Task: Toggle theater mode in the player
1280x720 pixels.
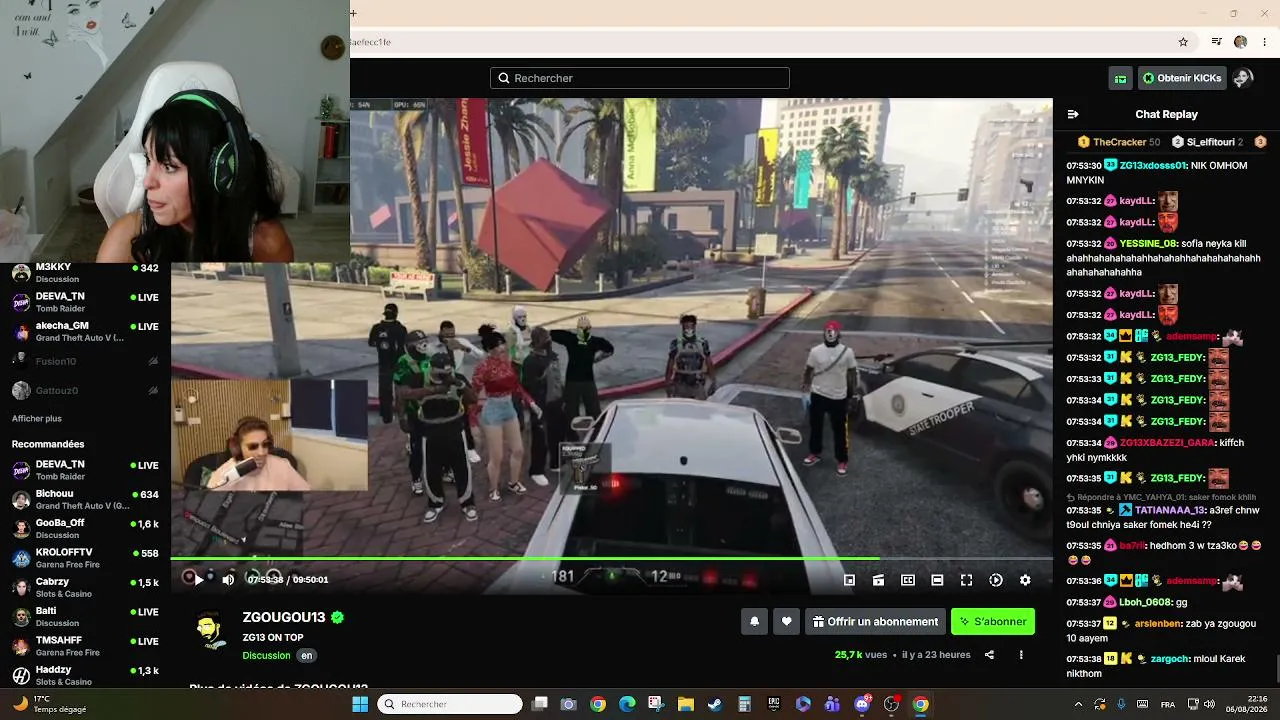Action: (x=937, y=580)
